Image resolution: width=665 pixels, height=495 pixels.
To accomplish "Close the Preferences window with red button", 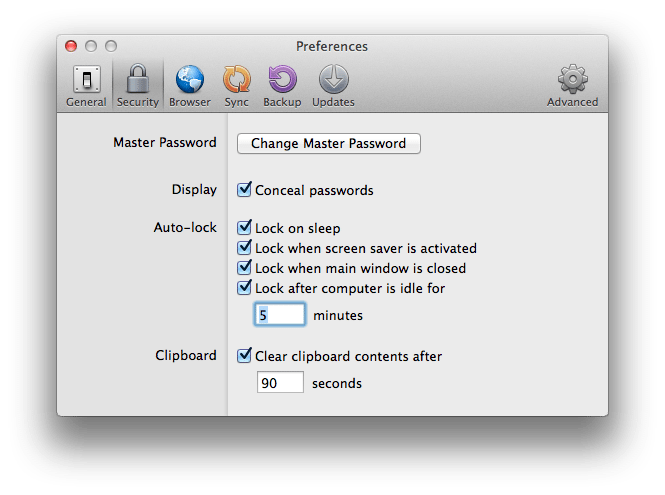I will (x=71, y=46).
